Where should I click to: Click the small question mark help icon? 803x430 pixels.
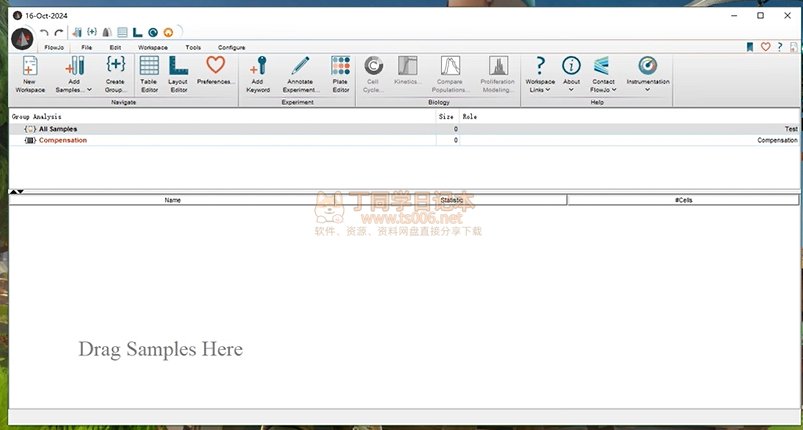pyautogui.click(x=779, y=47)
